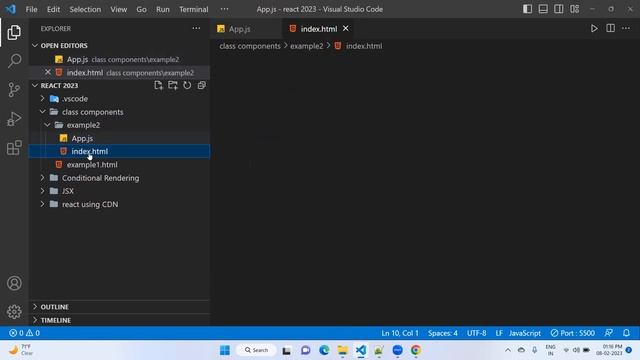640x360 pixels.
Task: Close the index.html editor tab
Action: (x=346, y=29)
